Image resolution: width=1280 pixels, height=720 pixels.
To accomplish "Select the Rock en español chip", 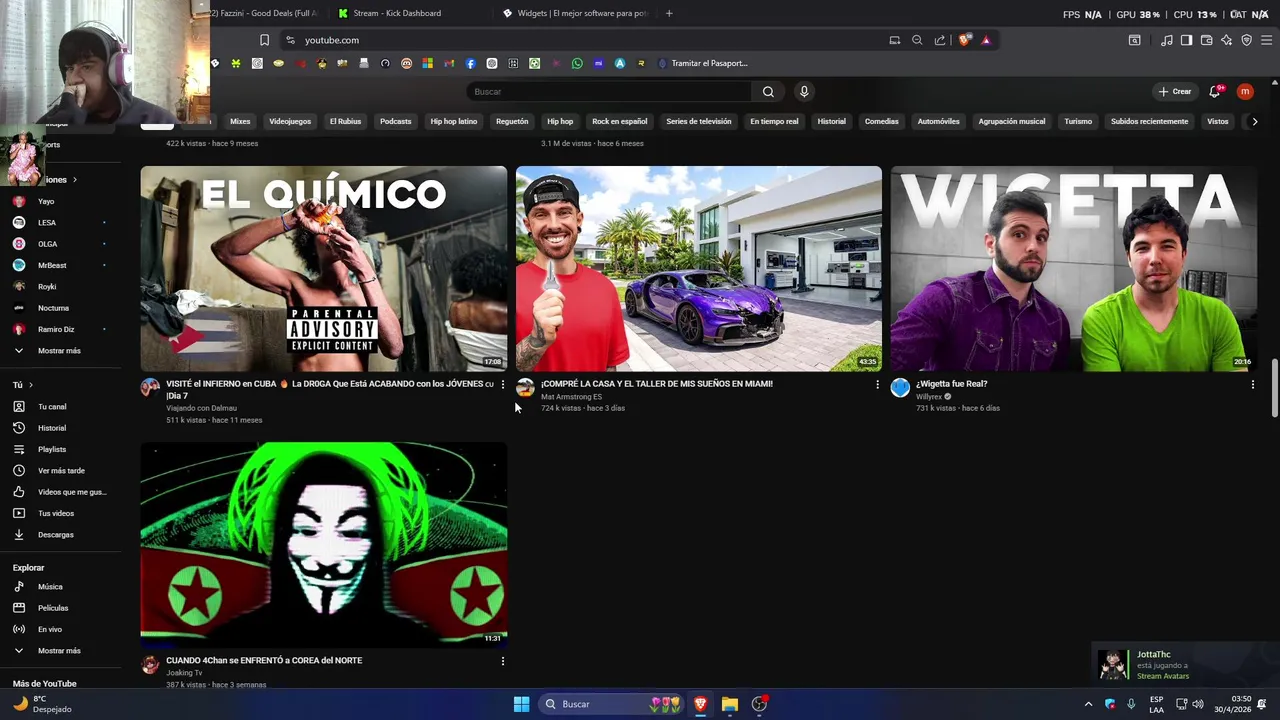I will point(620,121).
